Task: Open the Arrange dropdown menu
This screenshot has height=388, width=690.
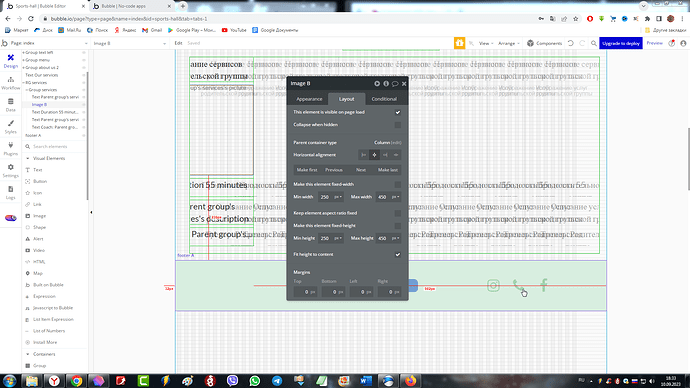Action: [509, 43]
